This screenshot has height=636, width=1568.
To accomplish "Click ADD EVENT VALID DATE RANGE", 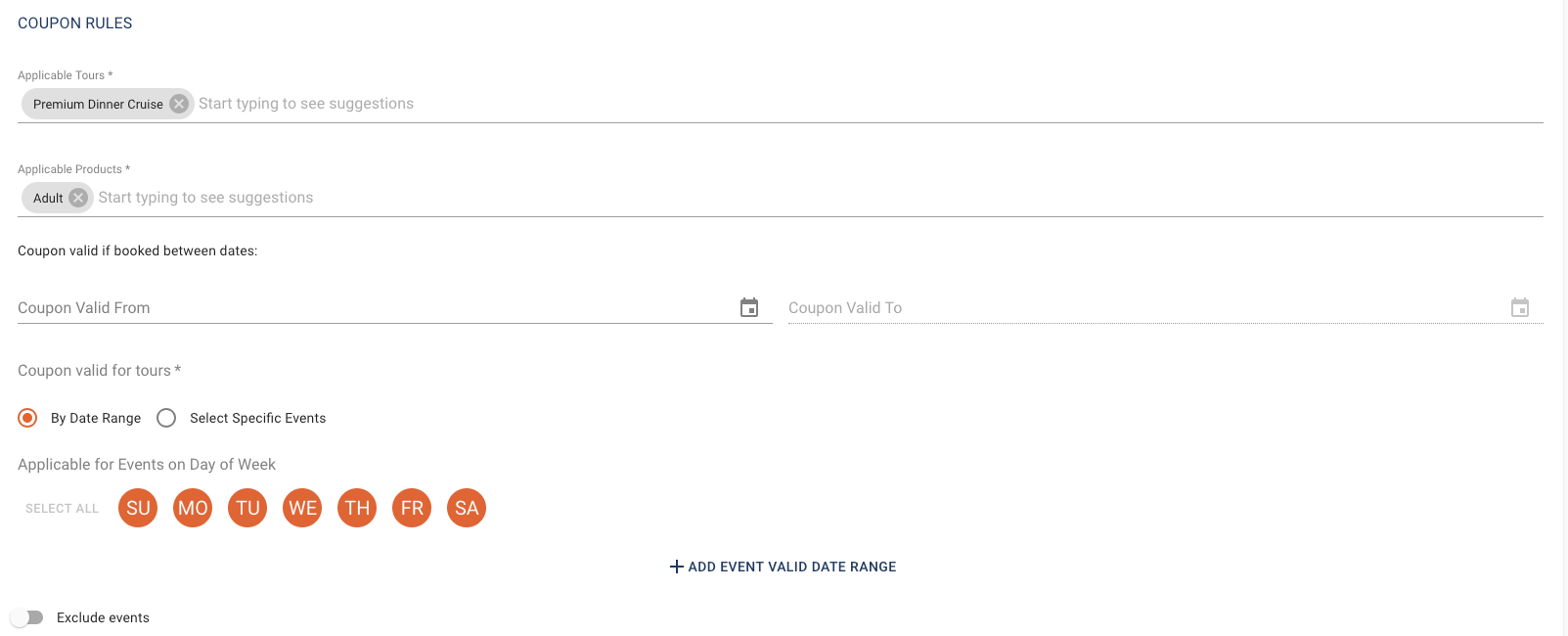I will coord(783,567).
